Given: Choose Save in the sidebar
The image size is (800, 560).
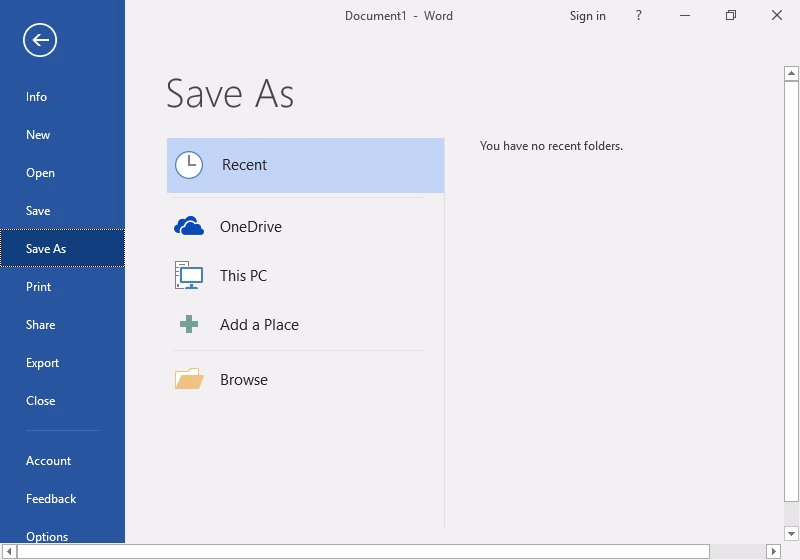Looking at the screenshot, I should click(x=62, y=211).
